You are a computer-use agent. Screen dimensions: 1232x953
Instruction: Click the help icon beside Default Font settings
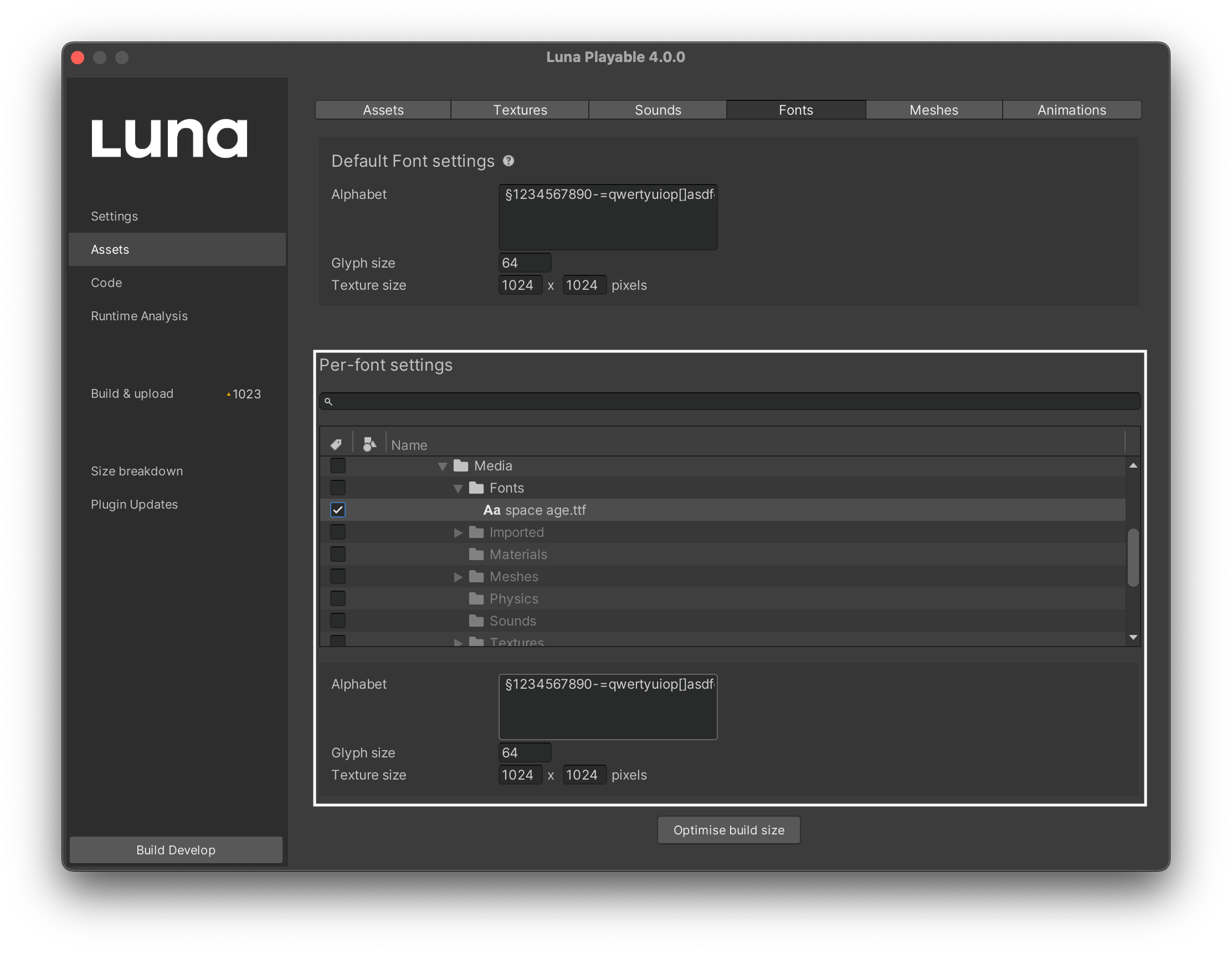(509, 161)
